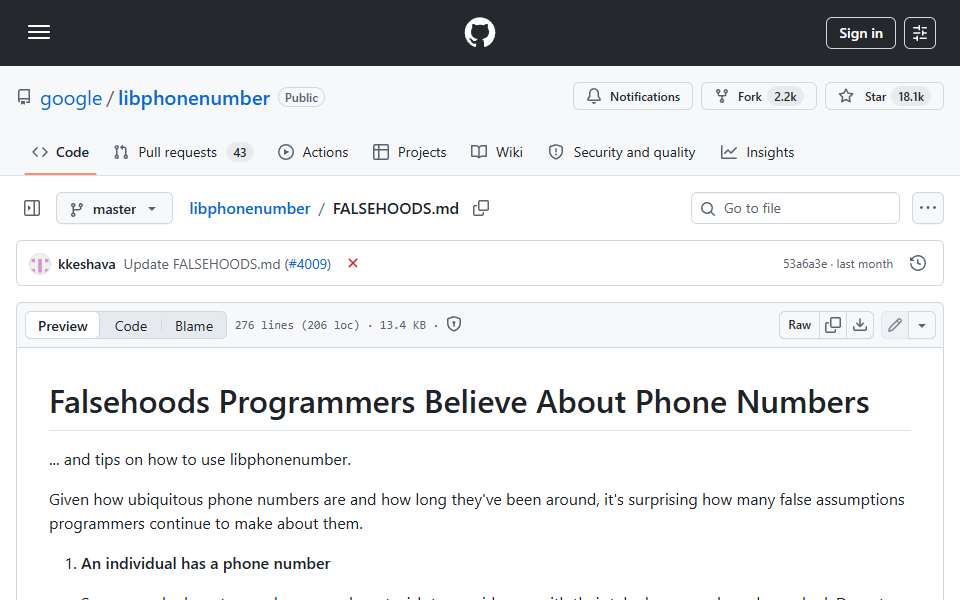Click the FALSEHOODS.md file name
960x600 pixels.
[396, 209]
